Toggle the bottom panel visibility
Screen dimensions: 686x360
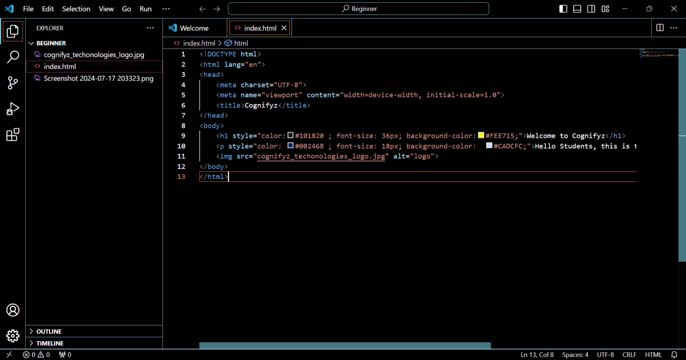point(577,9)
